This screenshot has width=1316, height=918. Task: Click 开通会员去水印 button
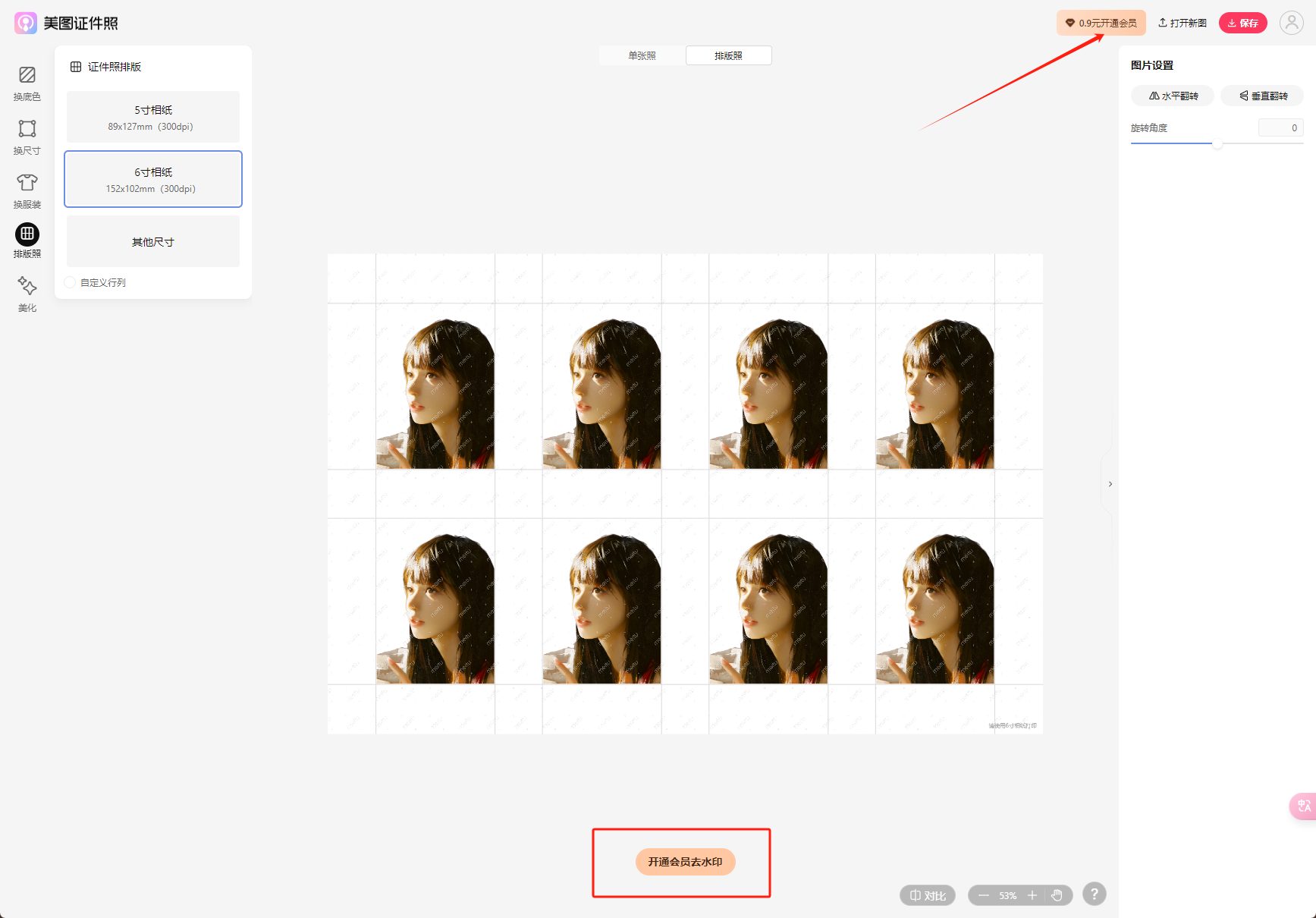(x=685, y=862)
